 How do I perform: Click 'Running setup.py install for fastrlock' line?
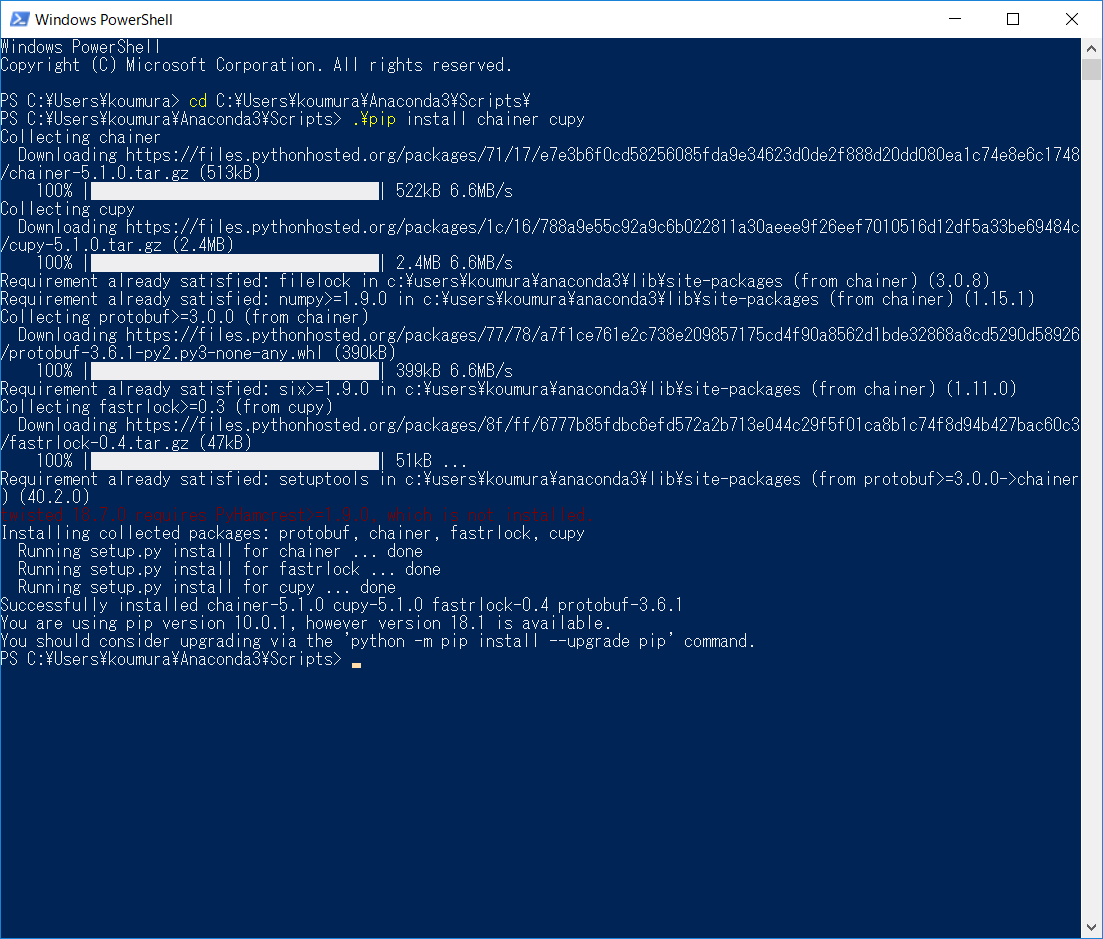pyautogui.click(x=229, y=569)
